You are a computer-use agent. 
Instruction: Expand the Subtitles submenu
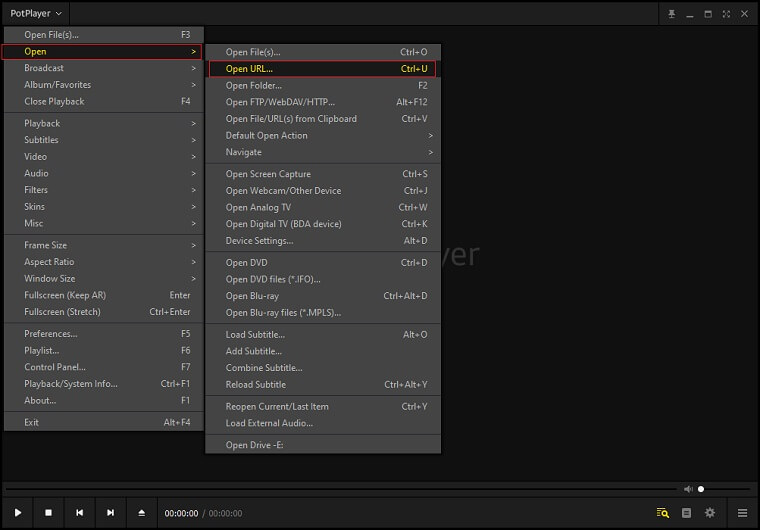[x=104, y=140]
